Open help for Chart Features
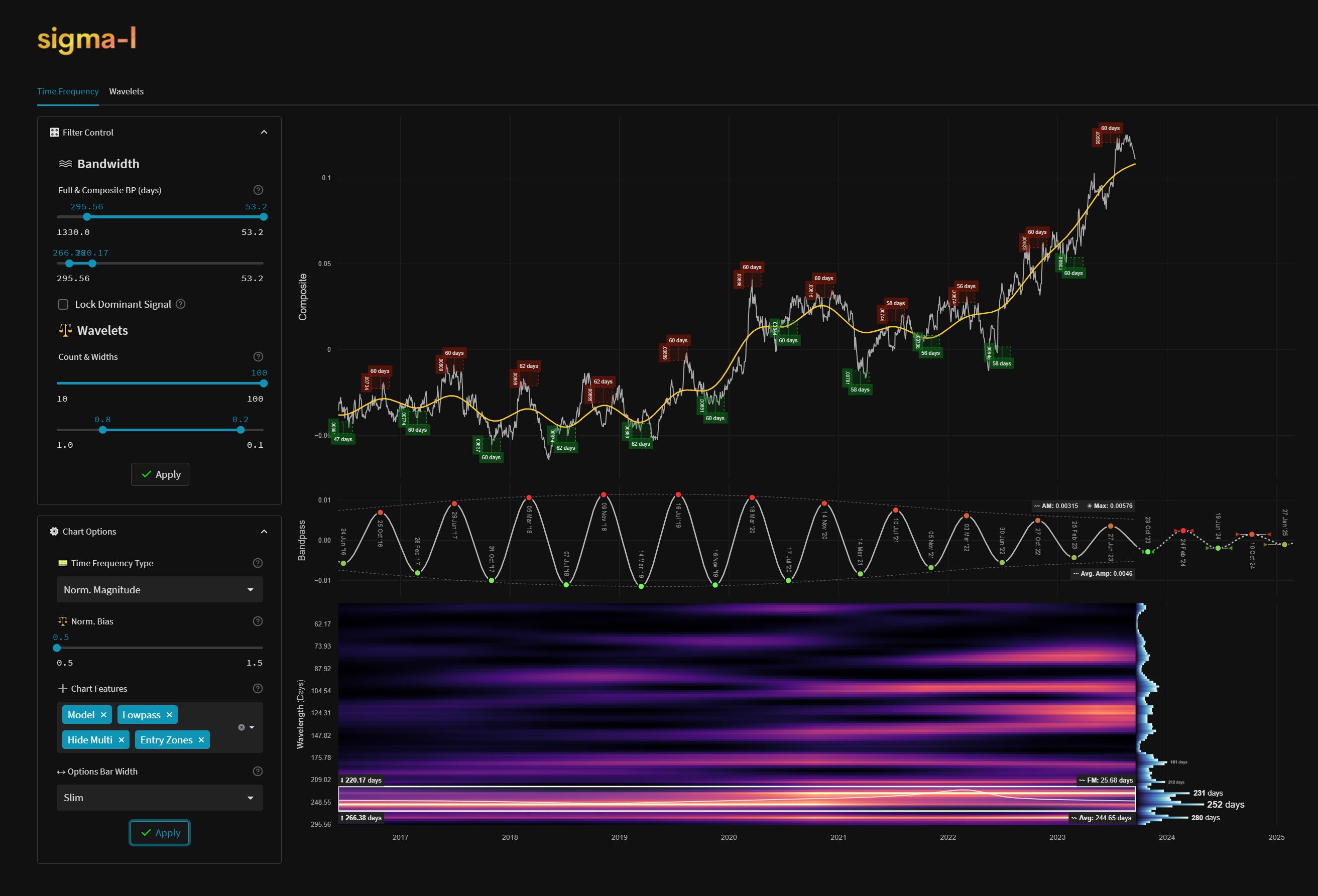1318x896 pixels. [258, 689]
